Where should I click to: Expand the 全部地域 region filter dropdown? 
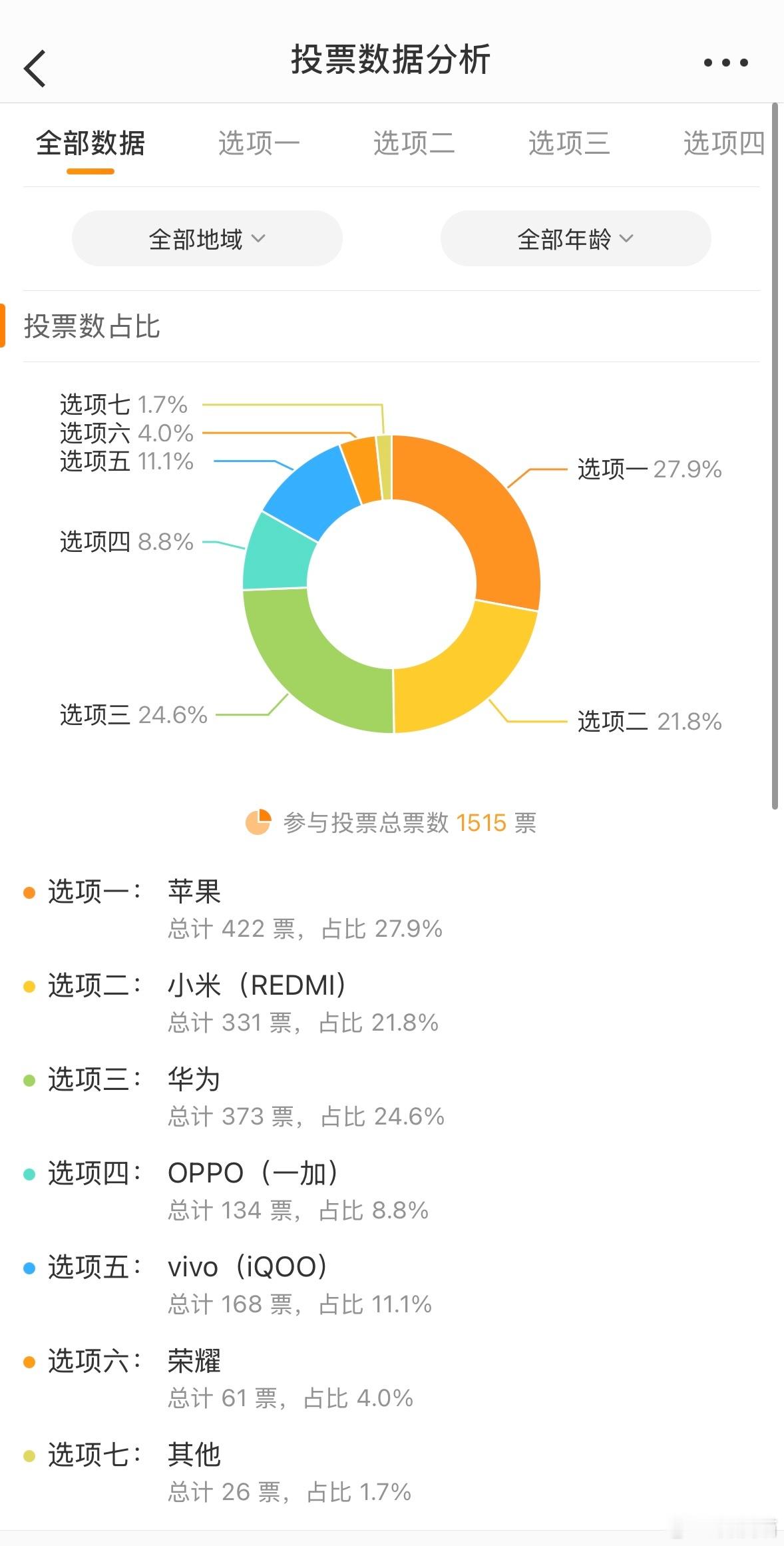[x=207, y=238]
